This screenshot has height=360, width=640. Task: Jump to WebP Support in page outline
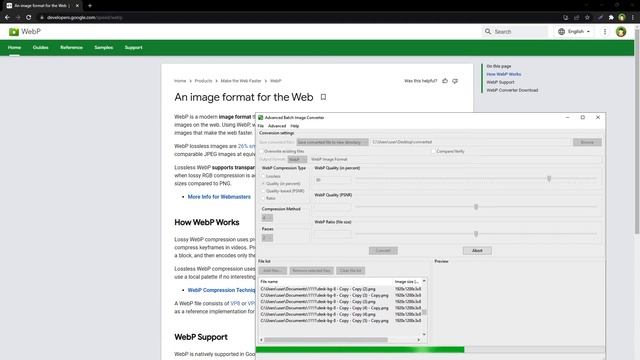(x=500, y=82)
